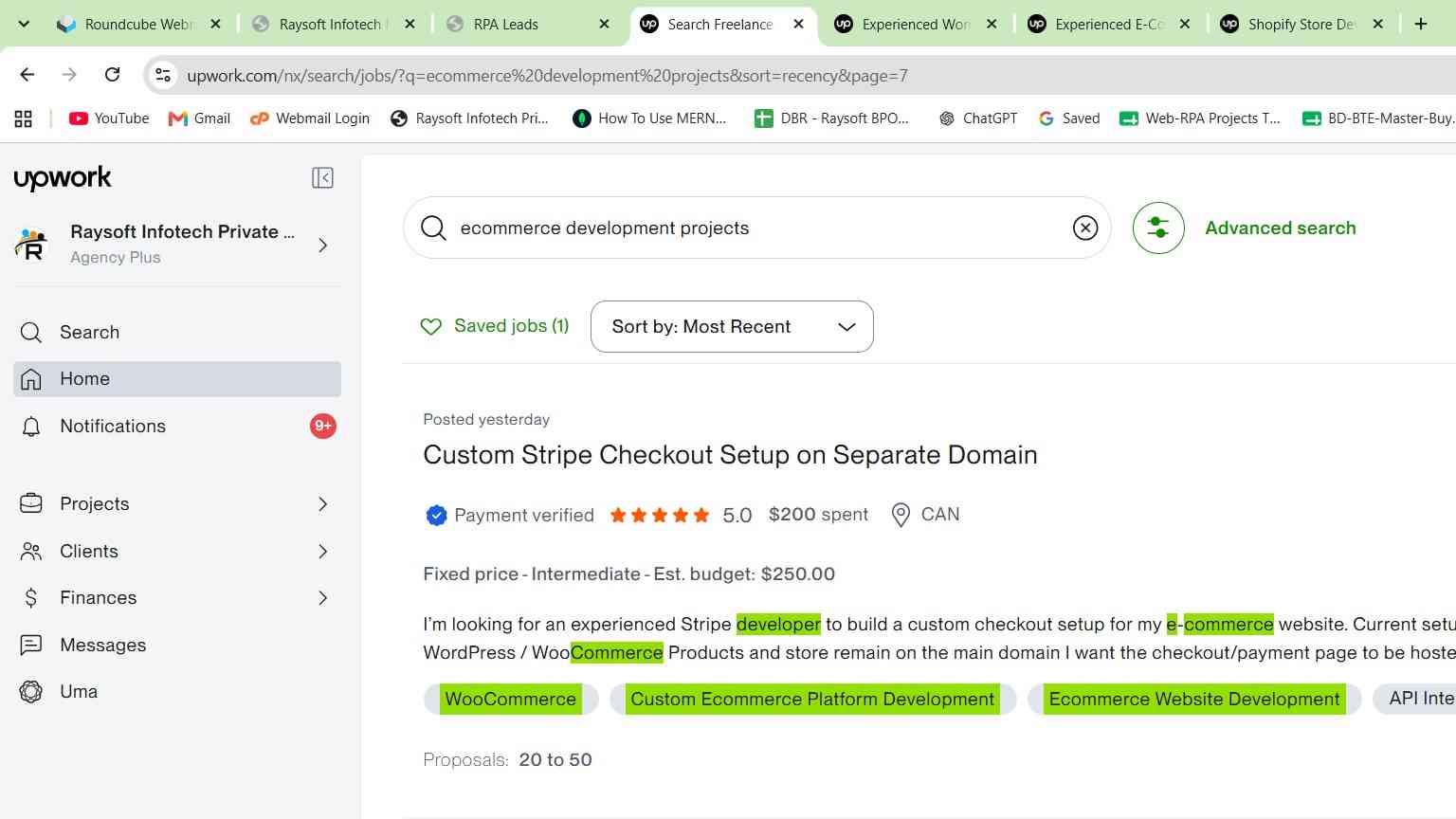1456x819 pixels.
Task: Expand the Finances submenu
Action: pos(322,598)
